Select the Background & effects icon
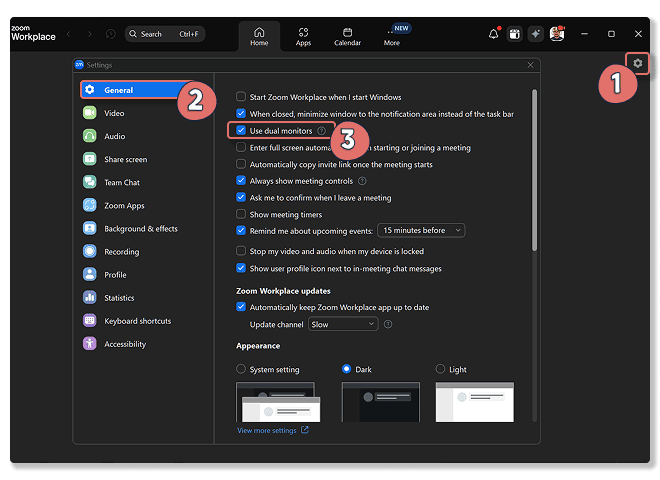The image size is (660, 480). coord(90,229)
